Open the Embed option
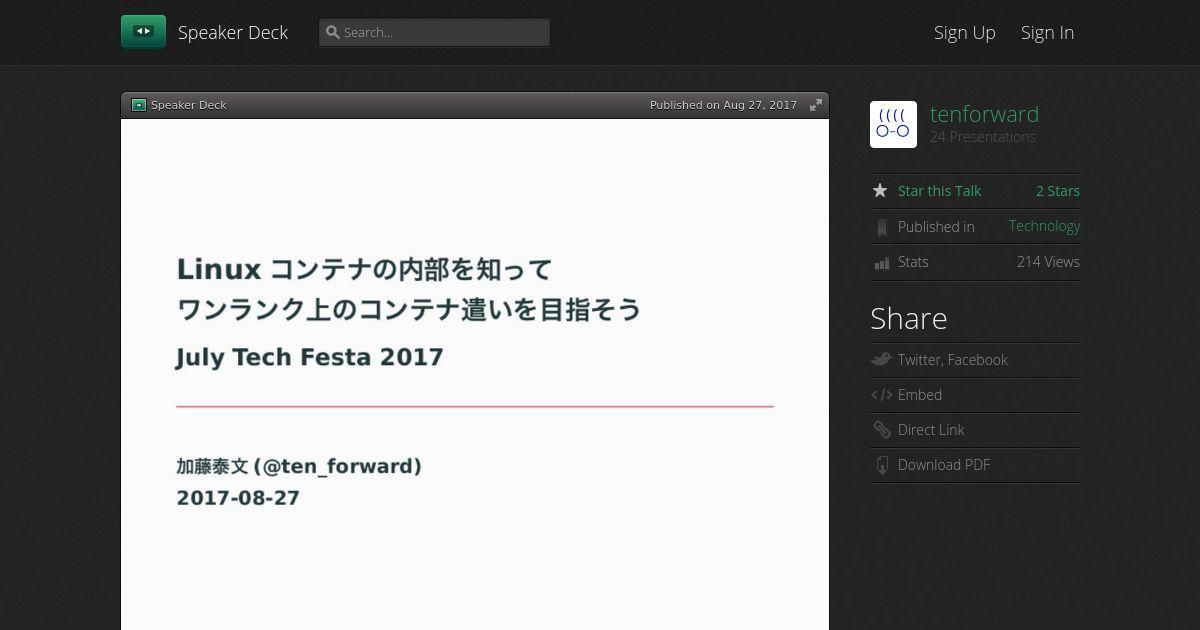This screenshot has width=1200, height=630. (920, 395)
